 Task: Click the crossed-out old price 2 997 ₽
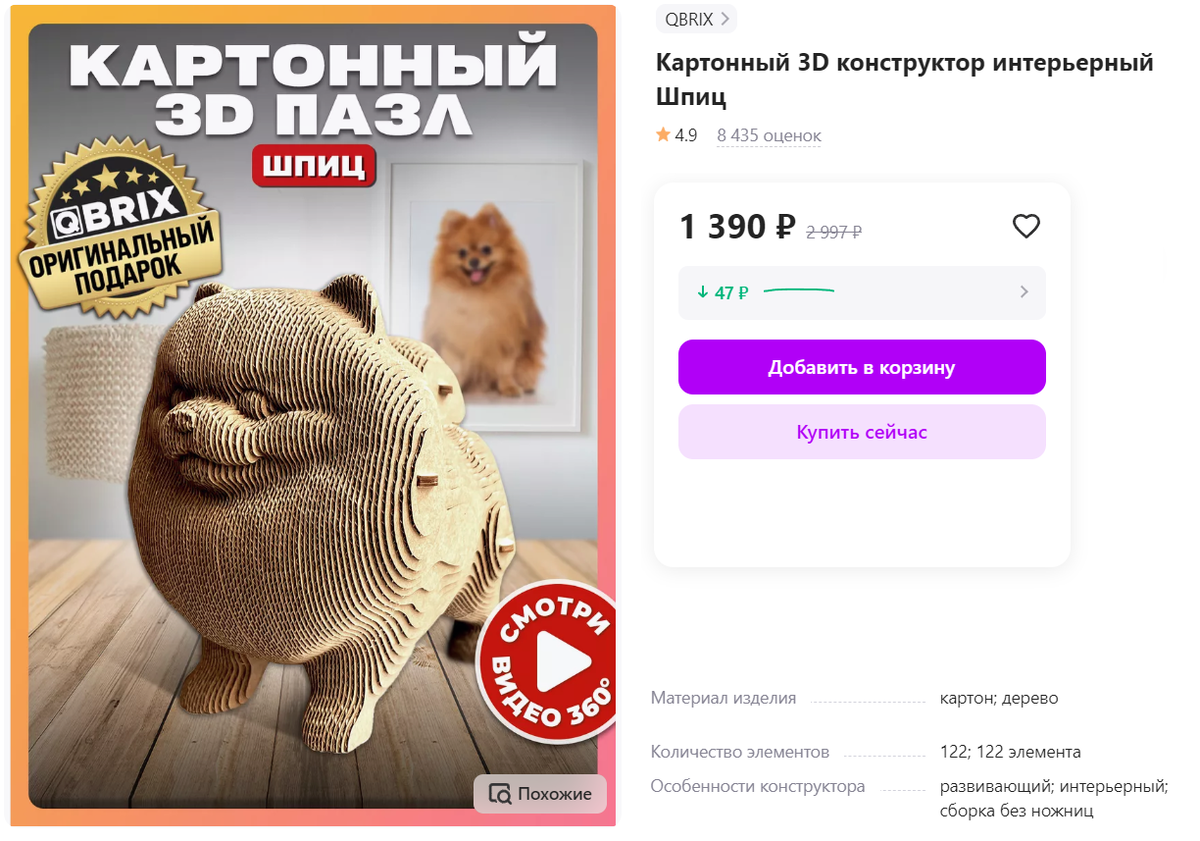834,232
